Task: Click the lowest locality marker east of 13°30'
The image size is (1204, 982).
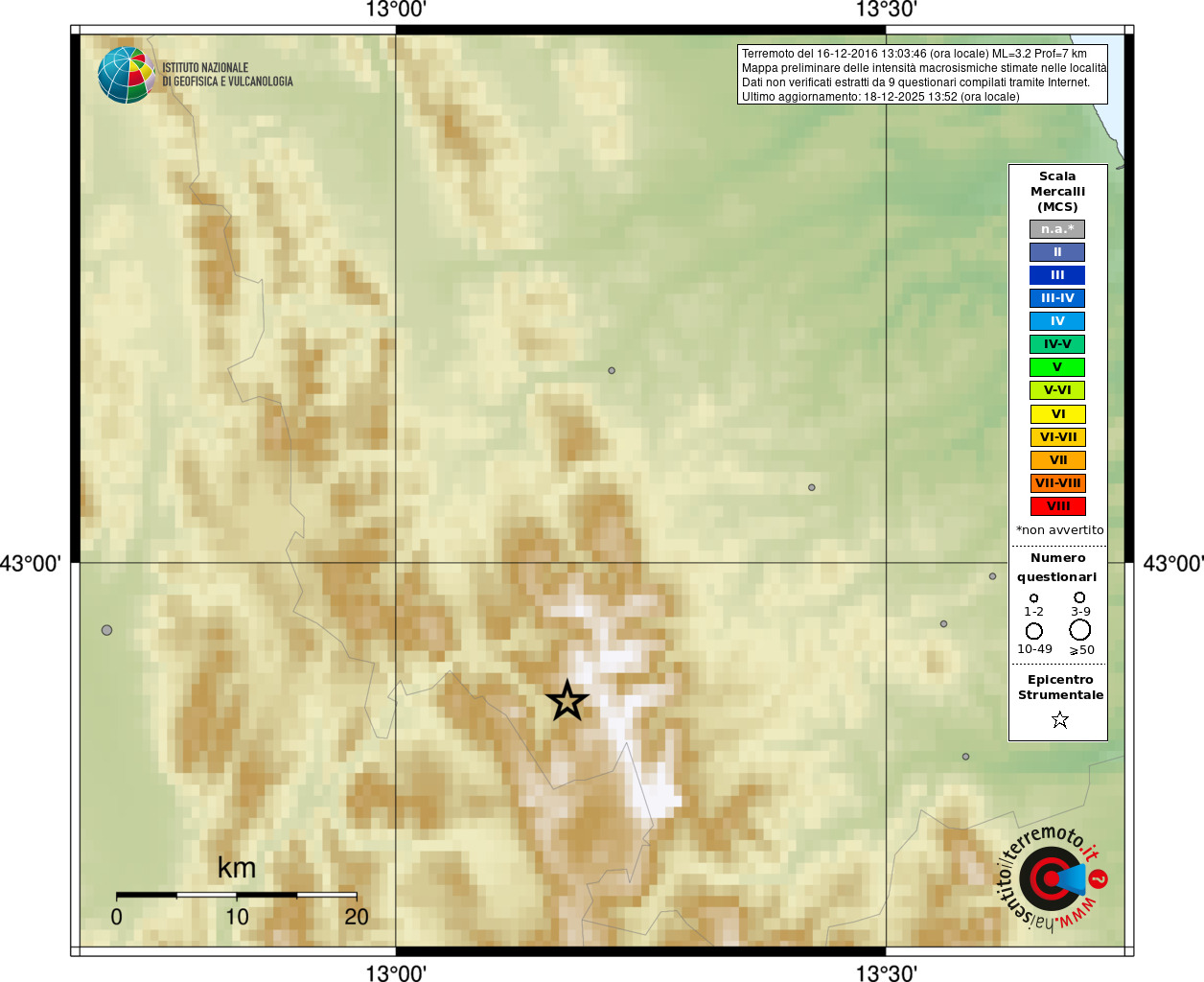Action: pos(965,757)
